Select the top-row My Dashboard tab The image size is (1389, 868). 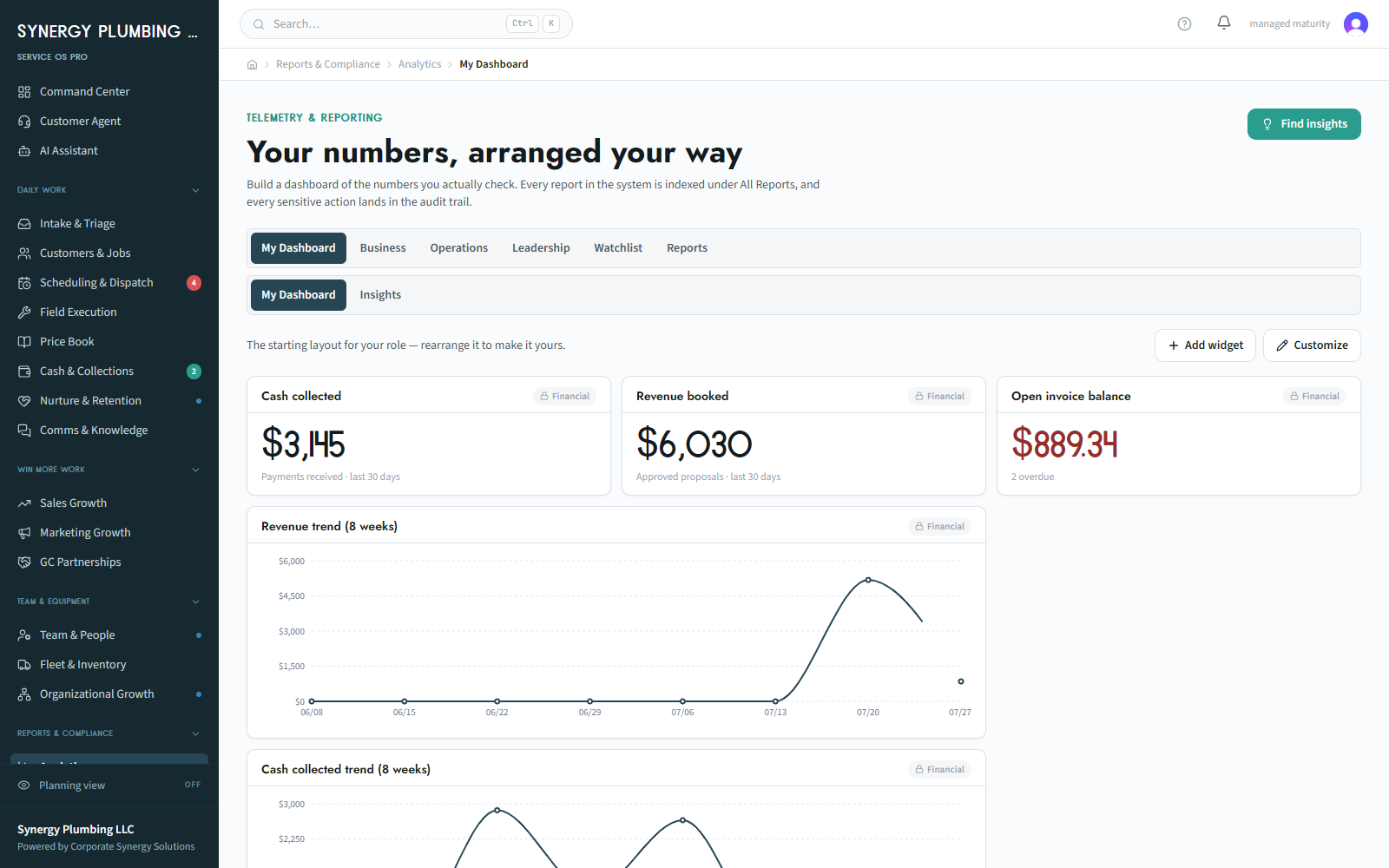(299, 248)
